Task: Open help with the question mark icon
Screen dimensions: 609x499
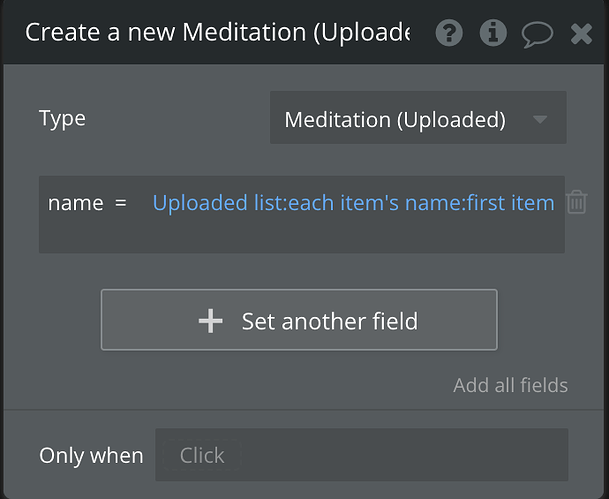Action: click(450, 33)
